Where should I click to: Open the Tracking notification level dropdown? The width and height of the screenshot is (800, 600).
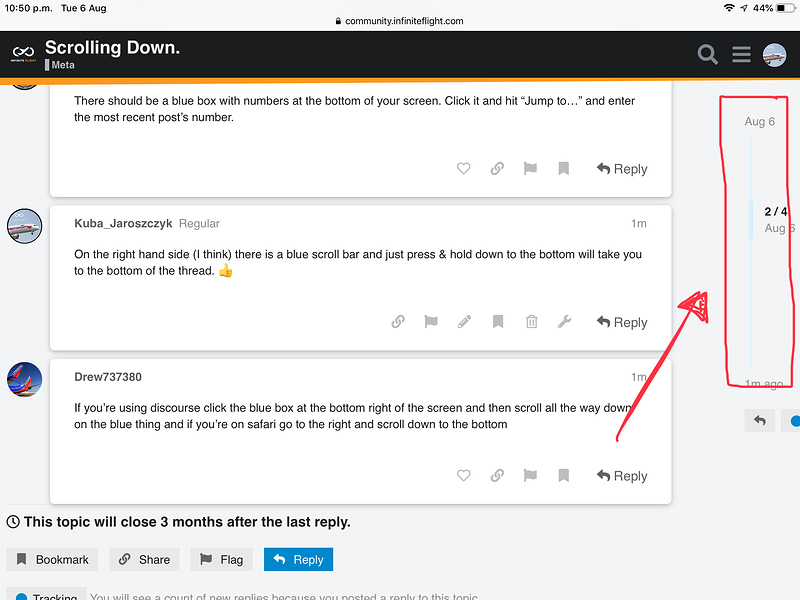46,595
